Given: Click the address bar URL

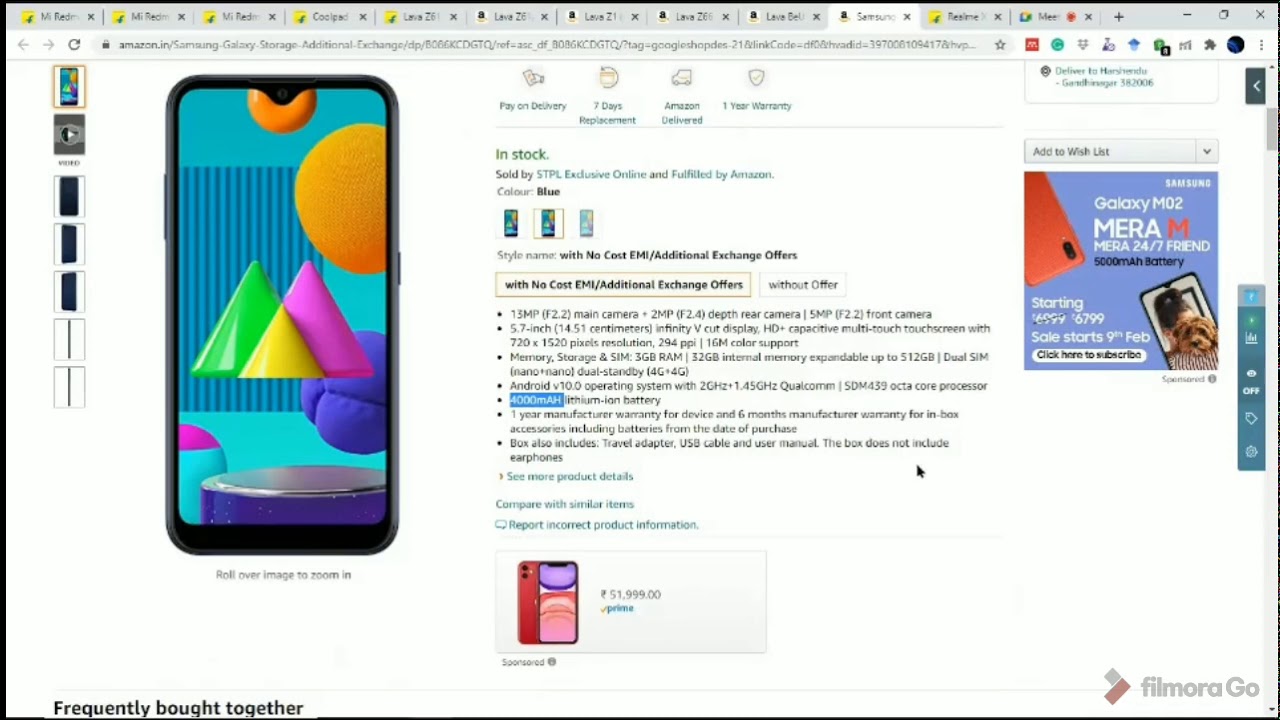Looking at the screenshot, I should [x=546, y=45].
